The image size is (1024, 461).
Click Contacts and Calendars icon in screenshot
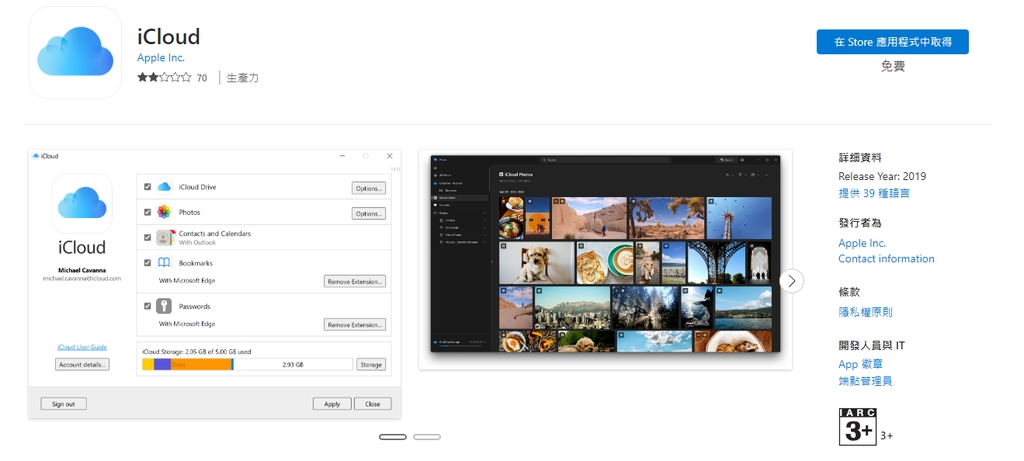(165, 238)
